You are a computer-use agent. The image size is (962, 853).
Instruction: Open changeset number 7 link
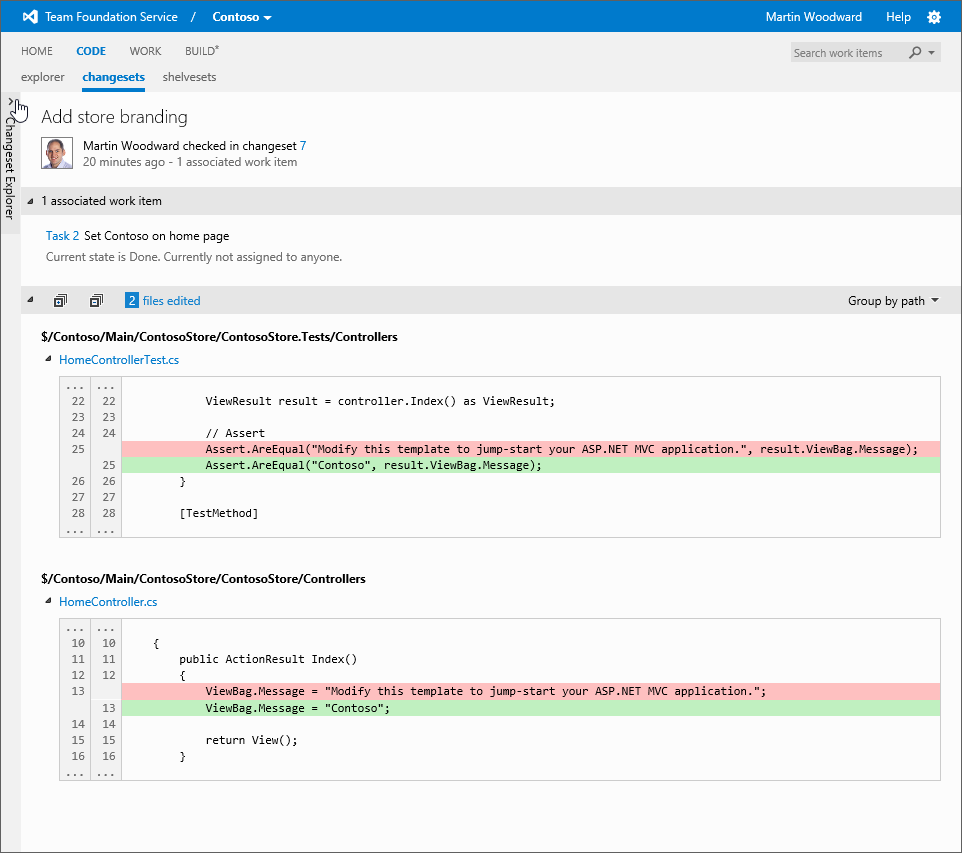click(x=302, y=145)
